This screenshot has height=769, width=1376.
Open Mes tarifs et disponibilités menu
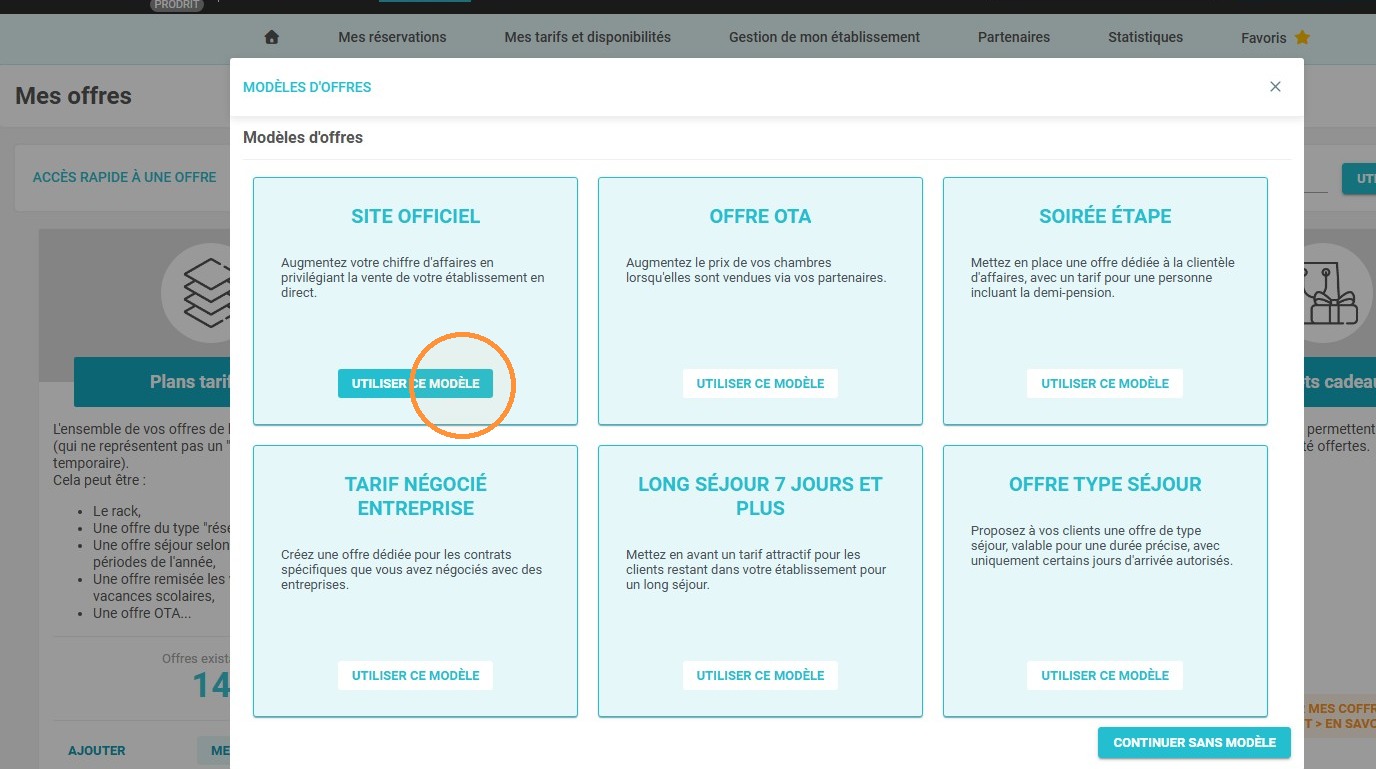click(x=588, y=37)
